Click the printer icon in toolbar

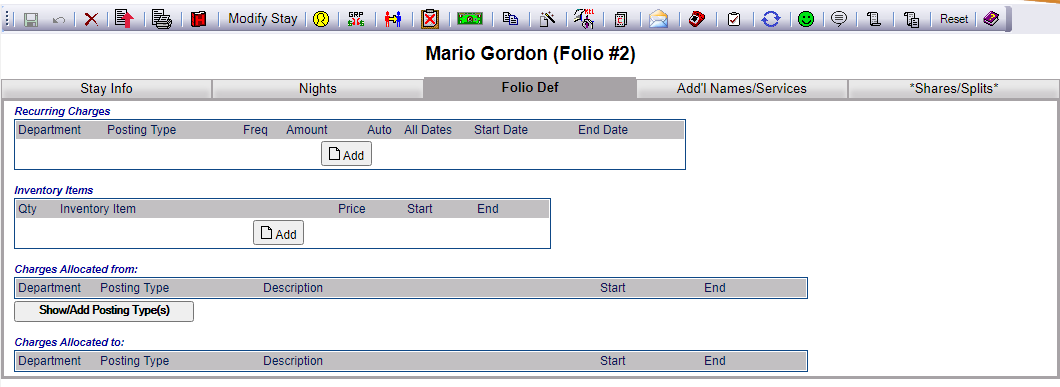tap(162, 20)
